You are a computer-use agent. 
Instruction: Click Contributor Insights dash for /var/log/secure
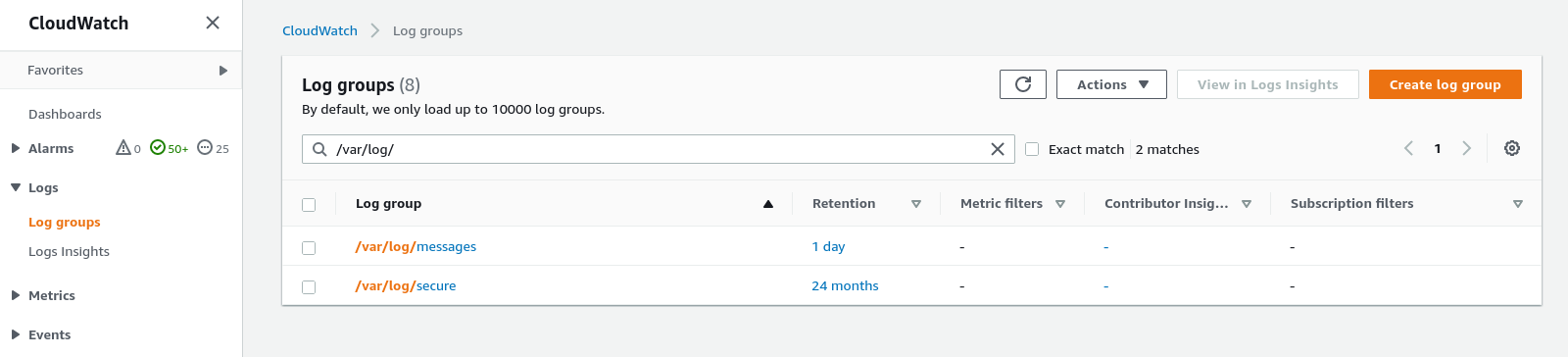click(1106, 286)
